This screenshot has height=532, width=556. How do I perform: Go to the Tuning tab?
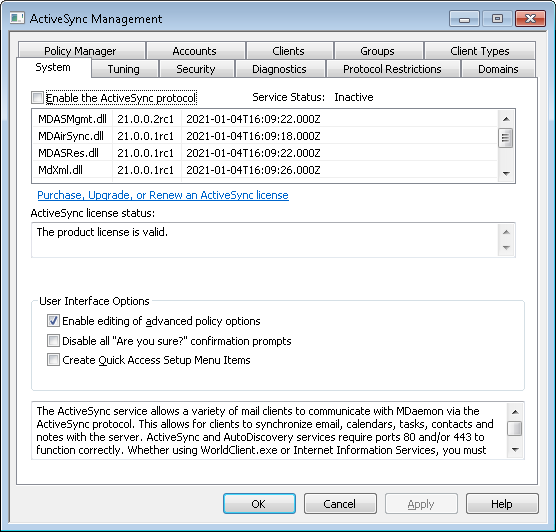click(124, 69)
